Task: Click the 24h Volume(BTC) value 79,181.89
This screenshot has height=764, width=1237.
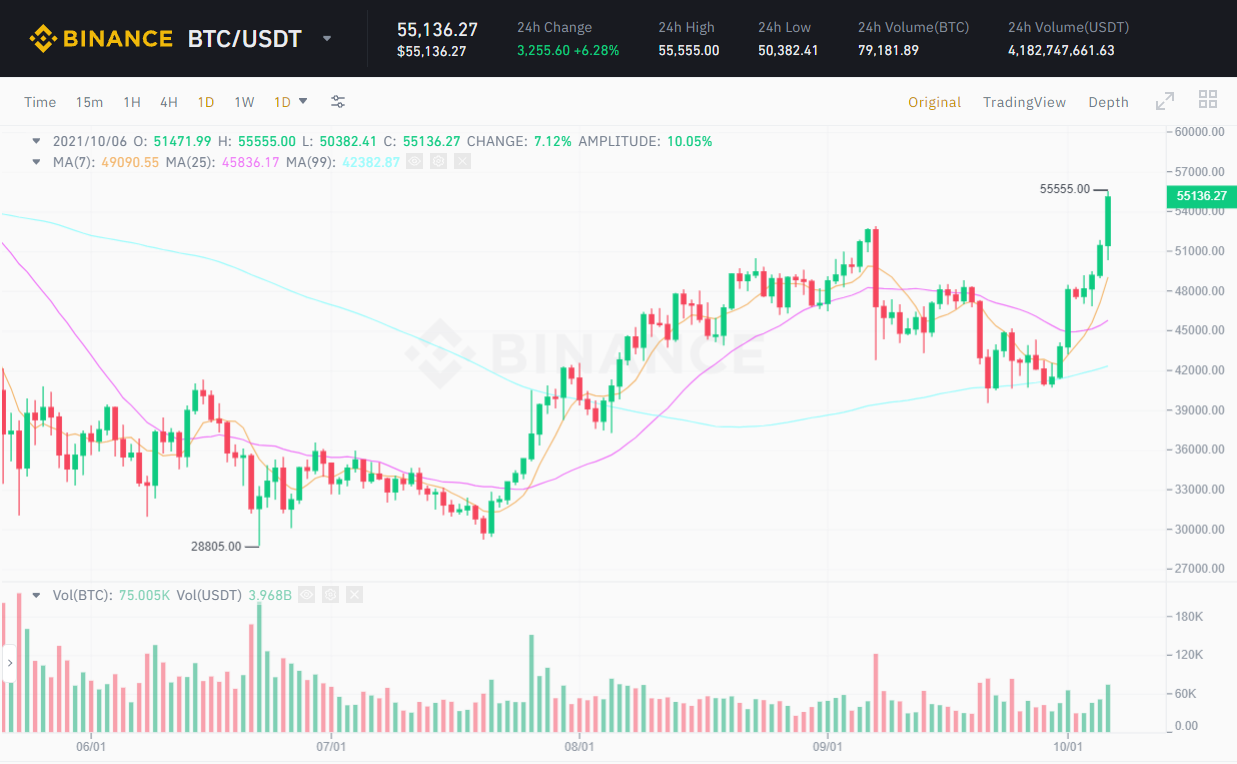Action: [888, 50]
